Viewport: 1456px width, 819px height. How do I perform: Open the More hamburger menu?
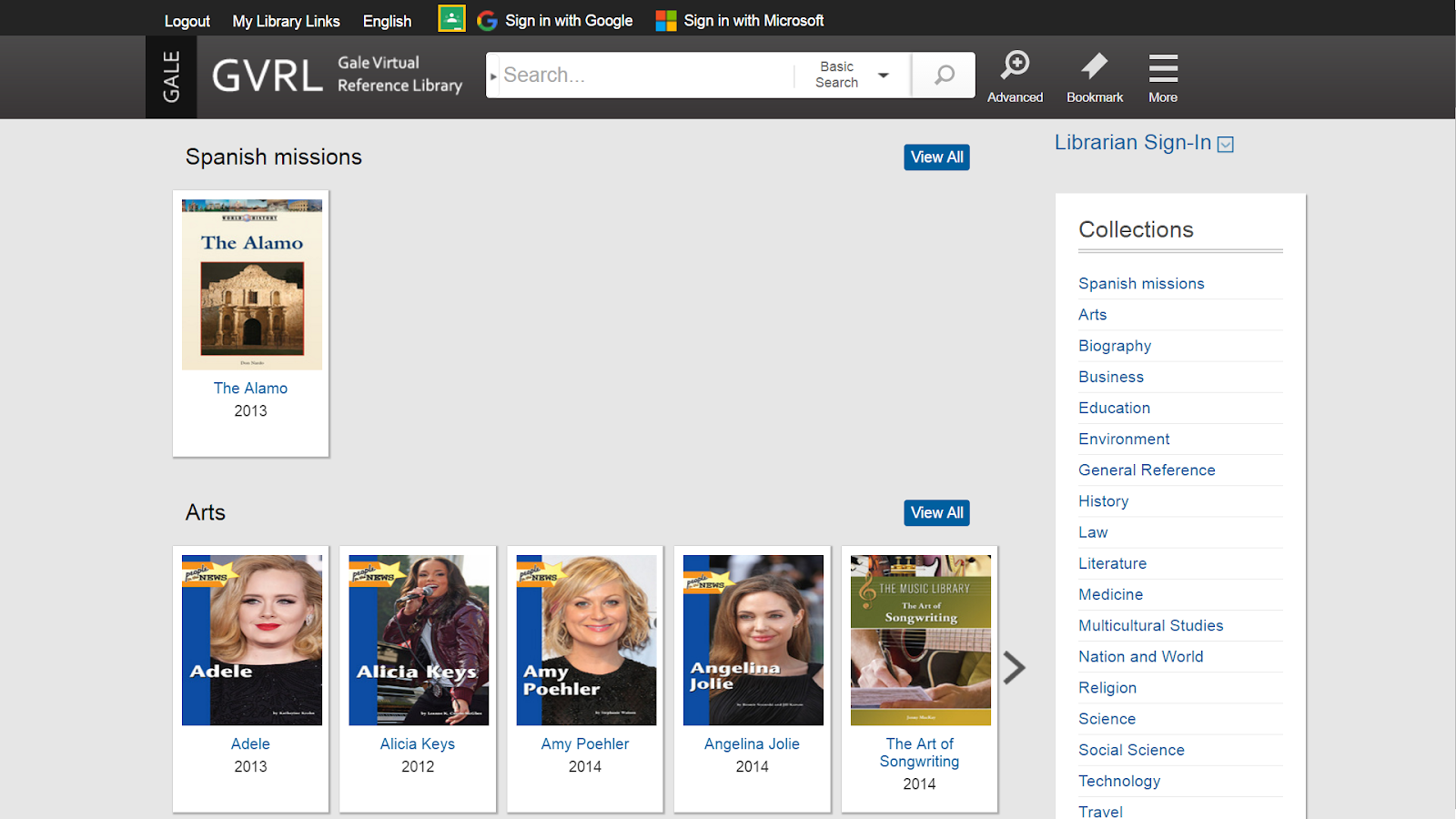click(x=1163, y=76)
